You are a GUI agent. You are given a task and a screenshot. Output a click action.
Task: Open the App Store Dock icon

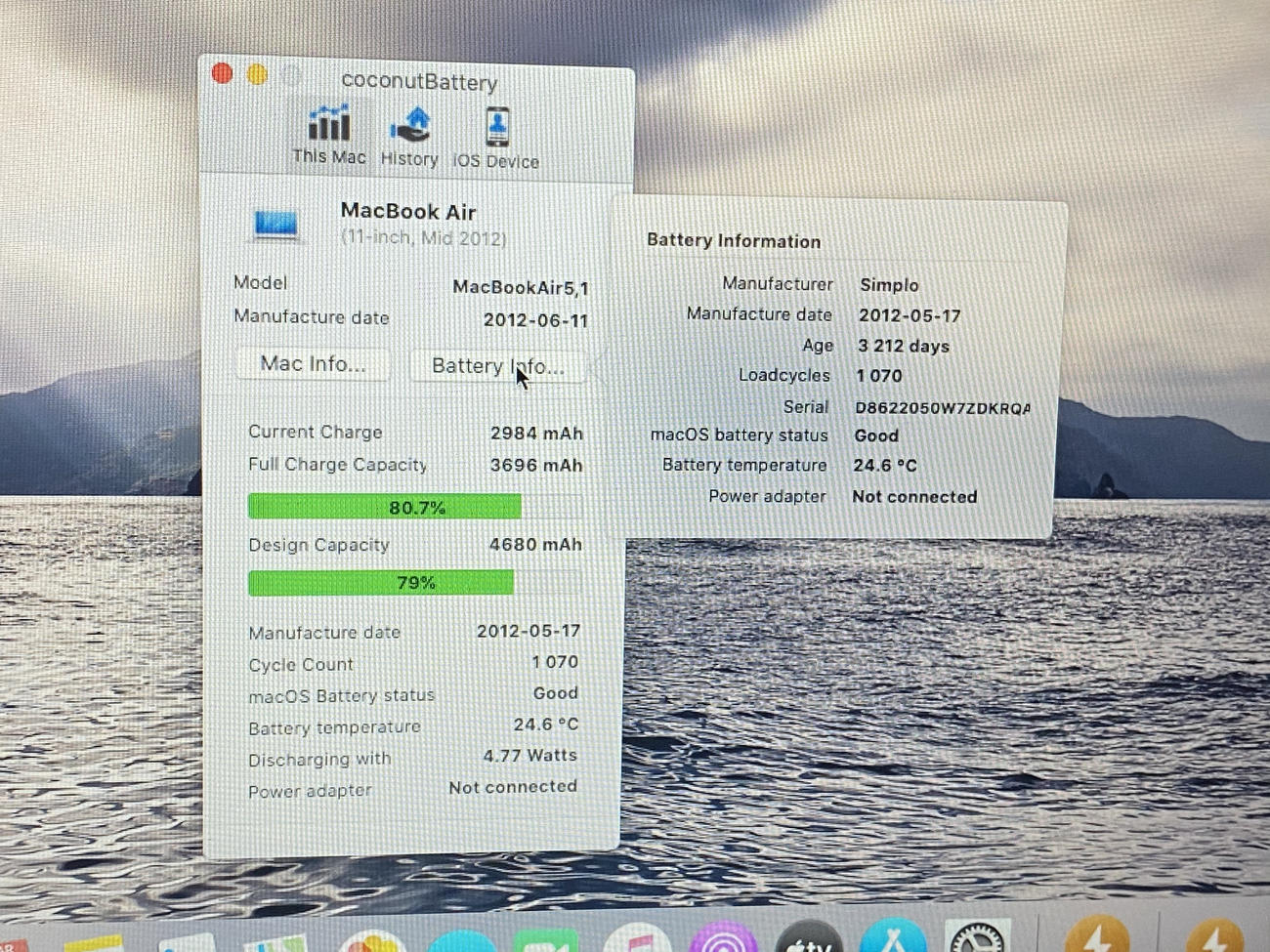point(892,936)
